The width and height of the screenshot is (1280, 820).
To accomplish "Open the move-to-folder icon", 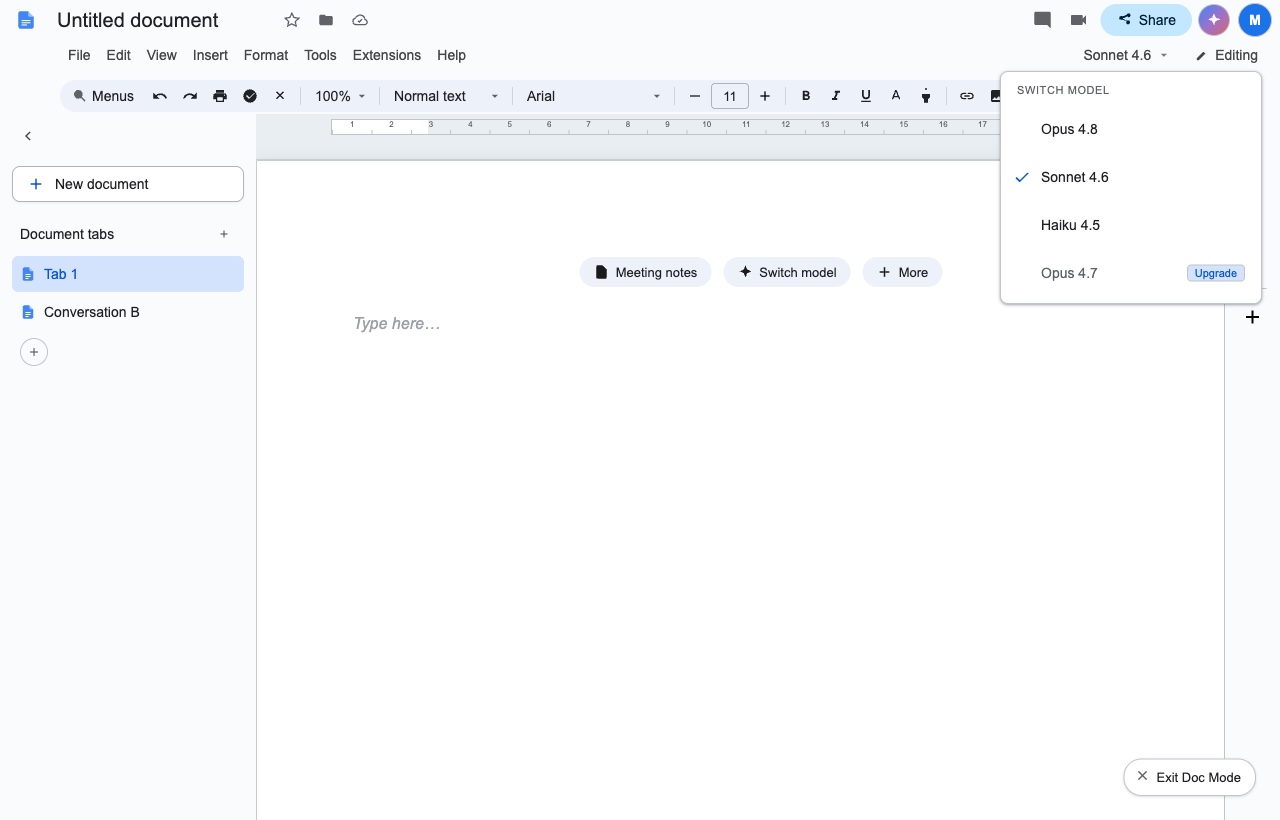I will 326,20.
